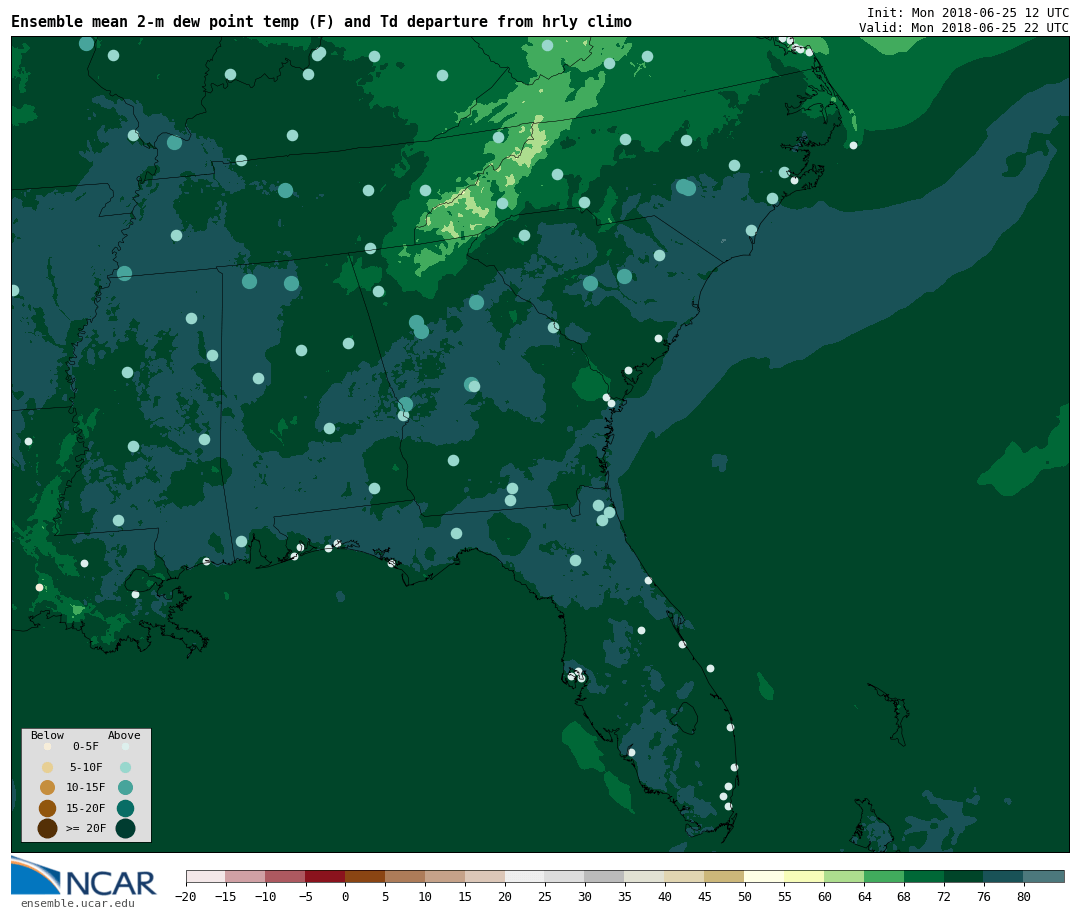
Task: Click the above-normal 10-15F legend dot
Action: (x=125, y=788)
